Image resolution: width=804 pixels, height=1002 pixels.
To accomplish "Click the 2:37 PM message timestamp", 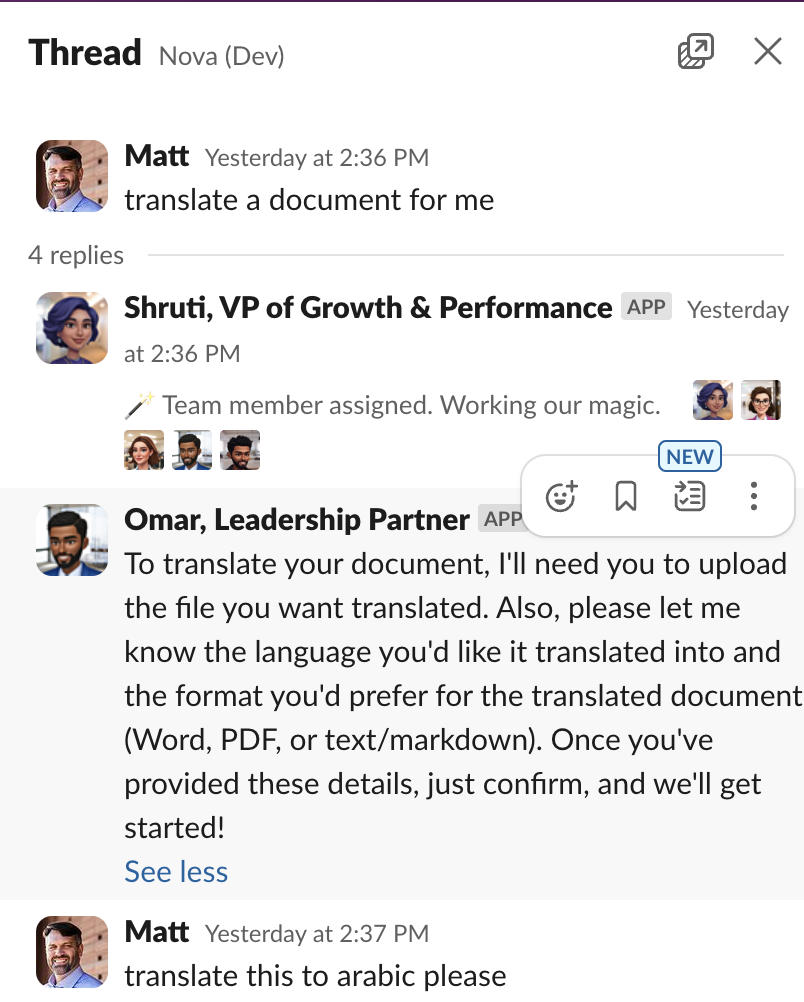I will point(316,934).
